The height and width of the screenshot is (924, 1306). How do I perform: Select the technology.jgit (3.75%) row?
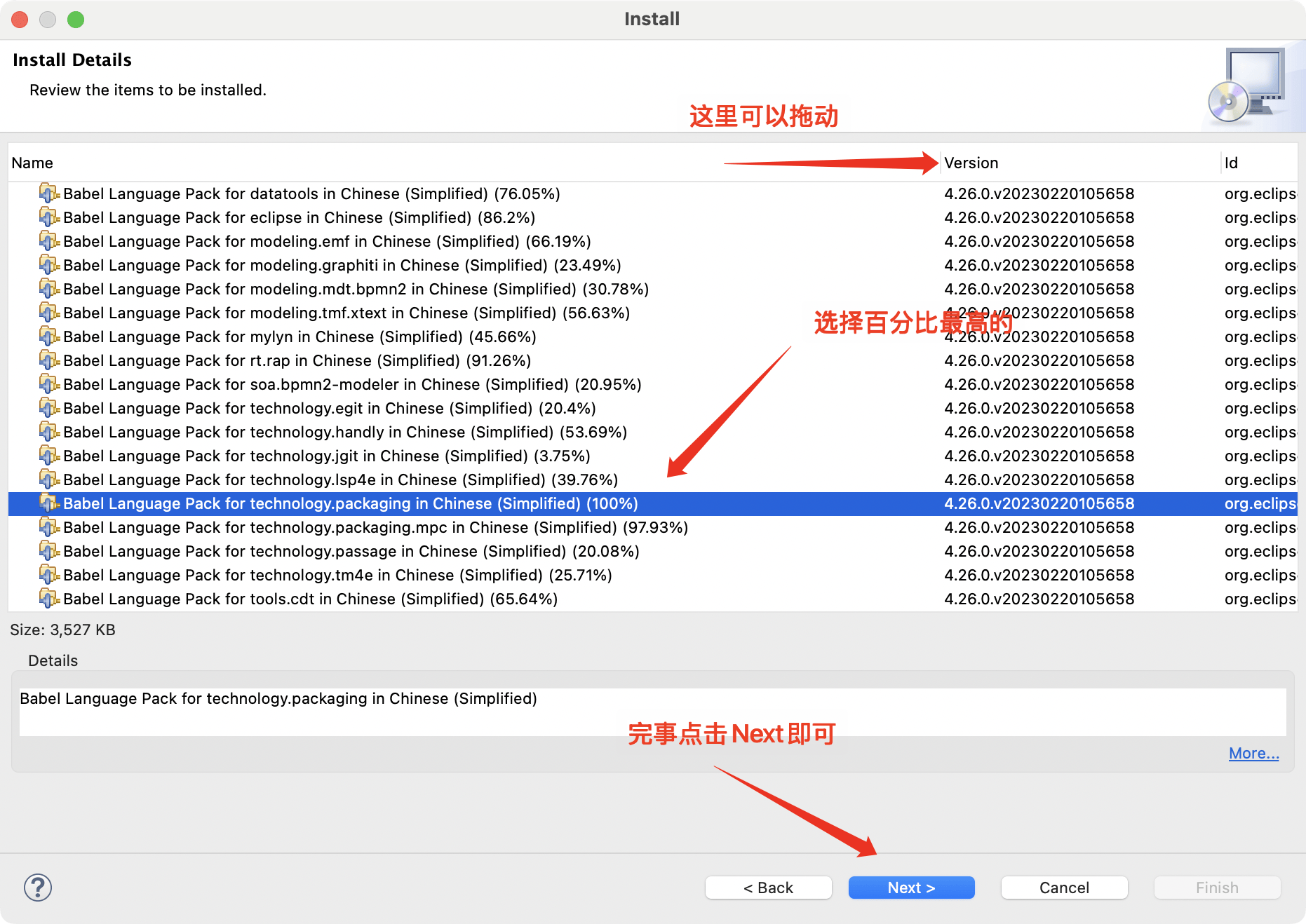[653, 456]
